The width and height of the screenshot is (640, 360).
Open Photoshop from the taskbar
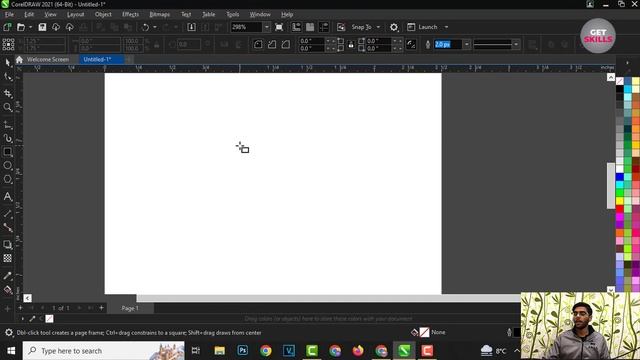(242, 351)
